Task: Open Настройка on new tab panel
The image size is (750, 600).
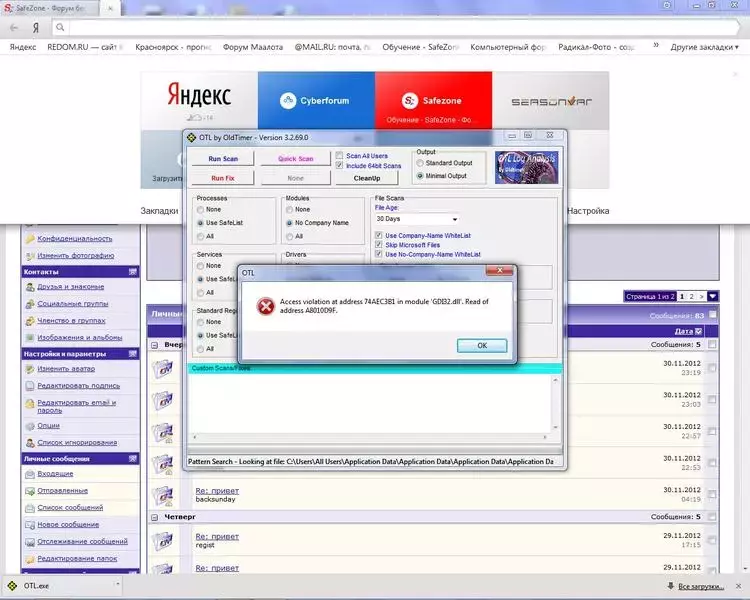Action: (588, 211)
